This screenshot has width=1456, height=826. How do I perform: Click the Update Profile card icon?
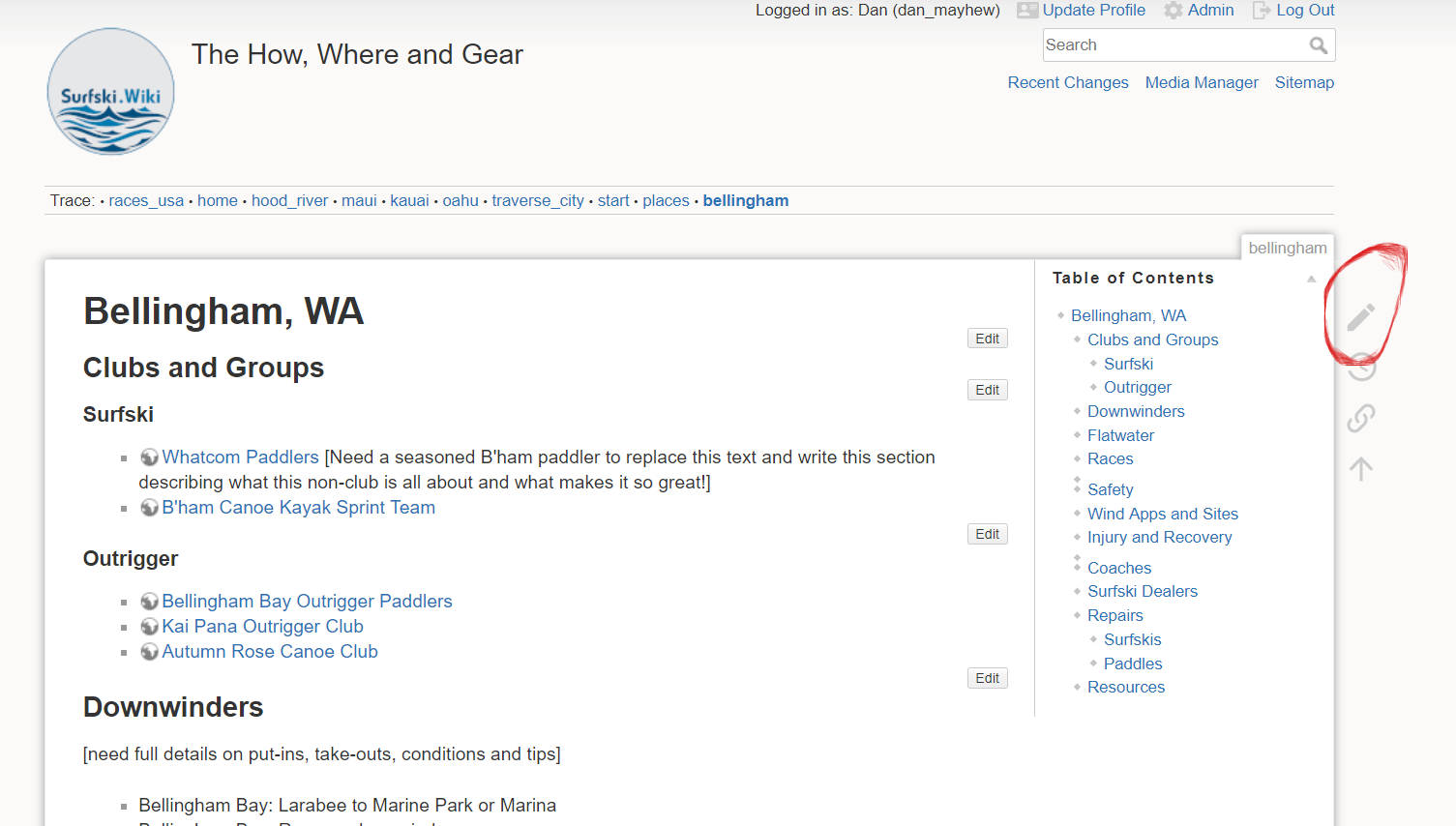click(1026, 11)
